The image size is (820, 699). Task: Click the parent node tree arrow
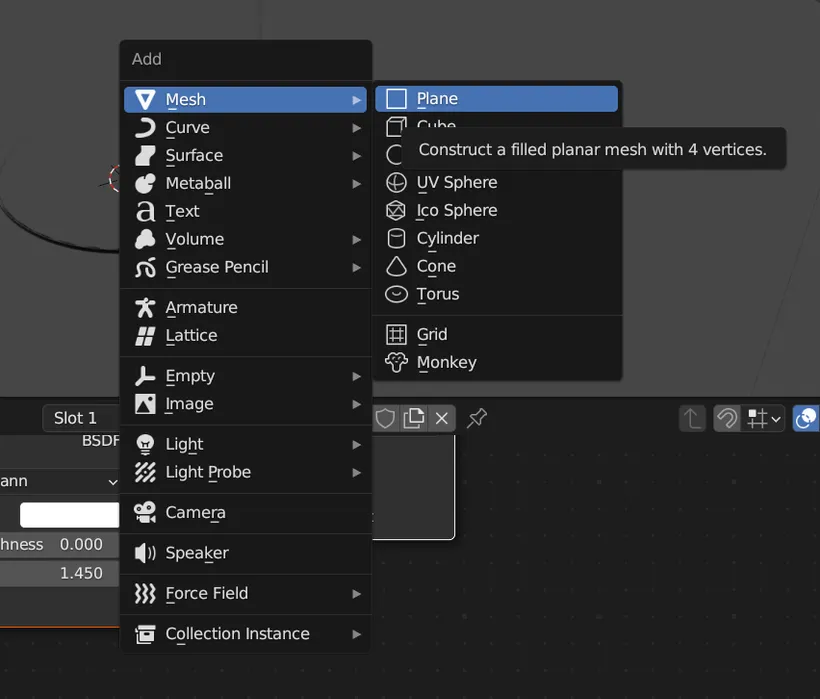pyautogui.click(x=692, y=419)
